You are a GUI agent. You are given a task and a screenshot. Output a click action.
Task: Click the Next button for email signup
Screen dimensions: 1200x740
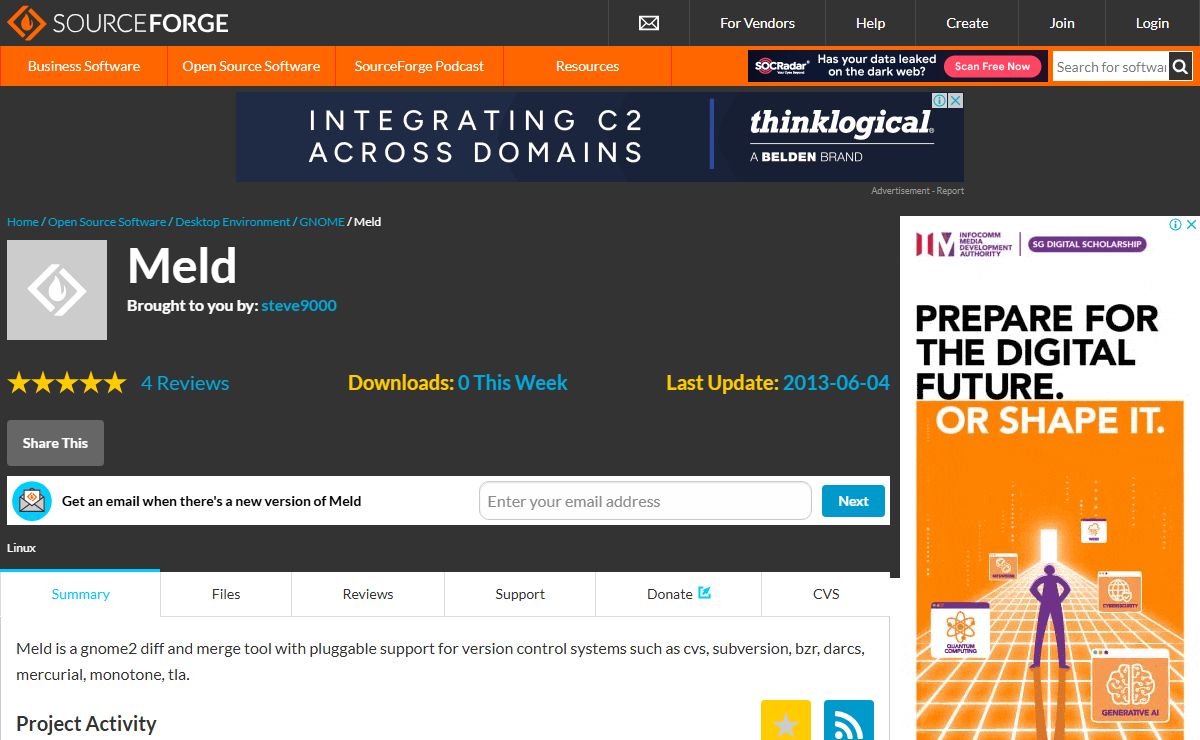(853, 501)
